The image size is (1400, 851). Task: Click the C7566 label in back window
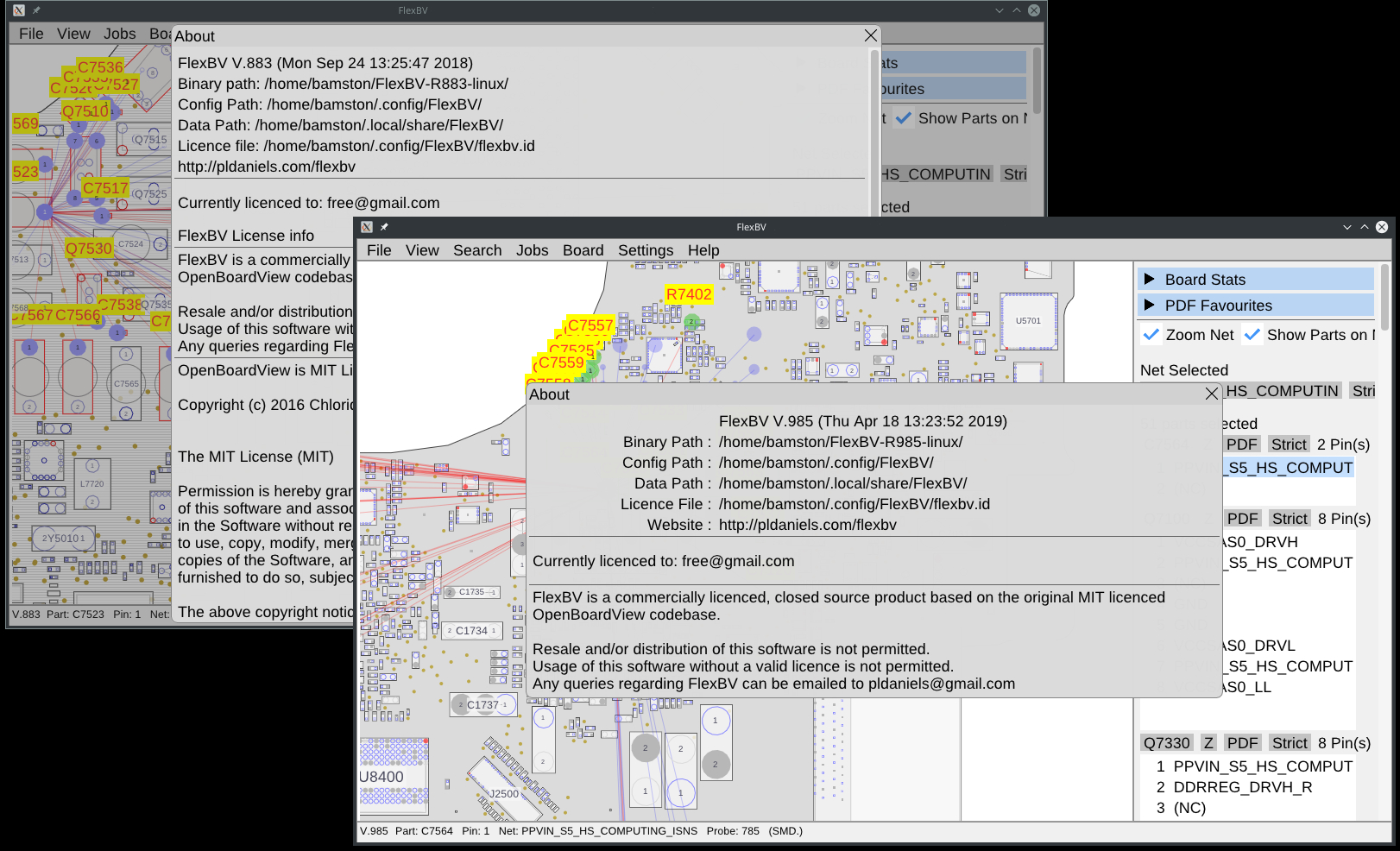pyautogui.click(x=78, y=315)
